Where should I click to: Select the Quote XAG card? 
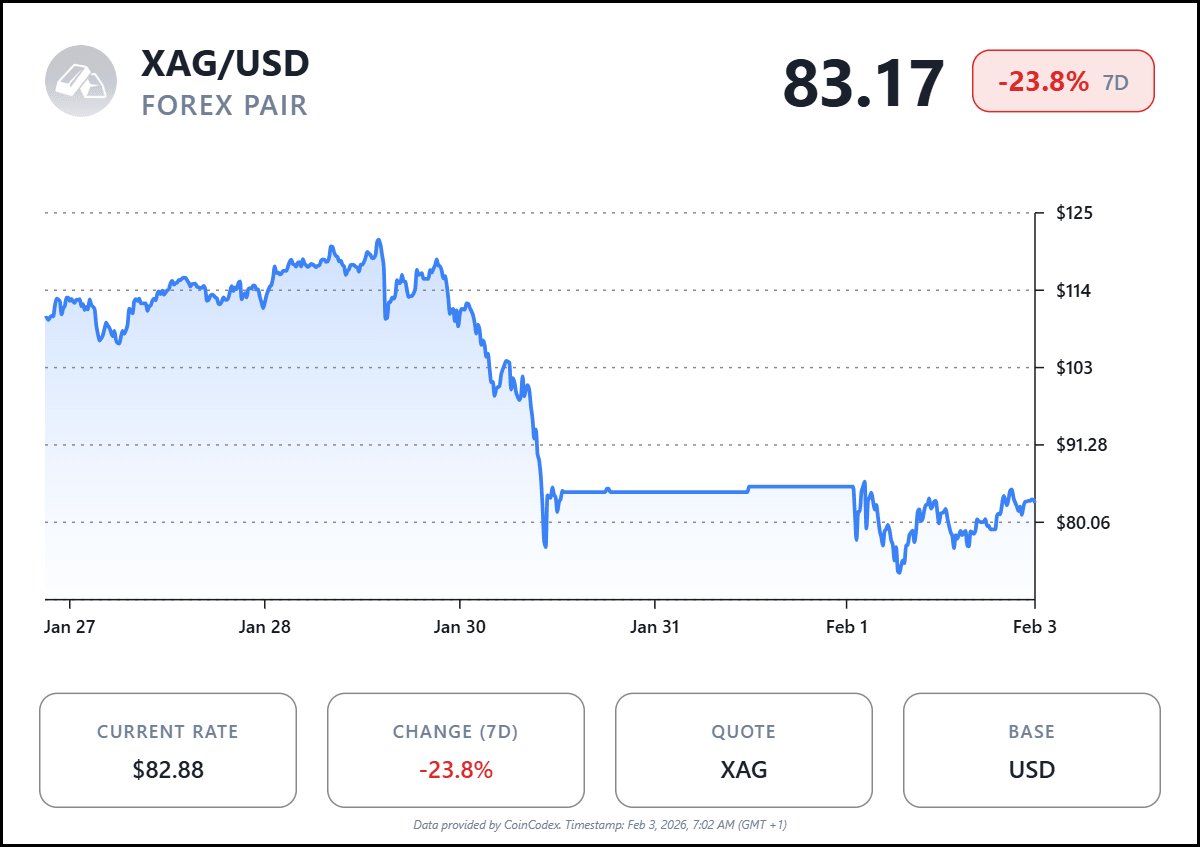tap(744, 750)
